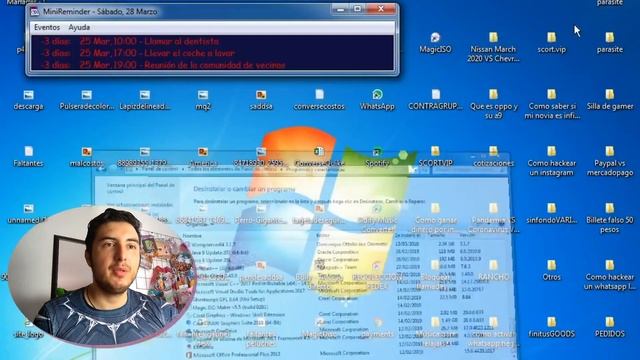Open the scort.vip desktop folder
Viewport: 640px width, 360px height.
(x=551, y=43)
